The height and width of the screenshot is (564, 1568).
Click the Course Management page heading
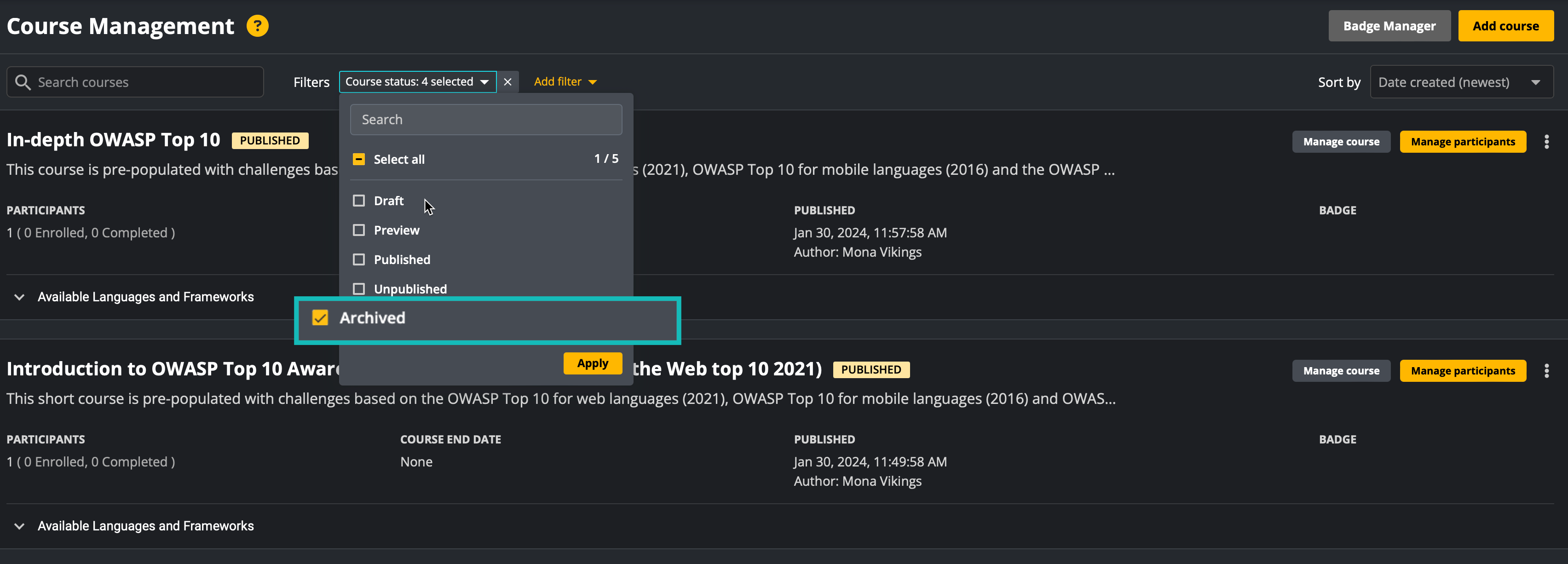coord(121,26)
